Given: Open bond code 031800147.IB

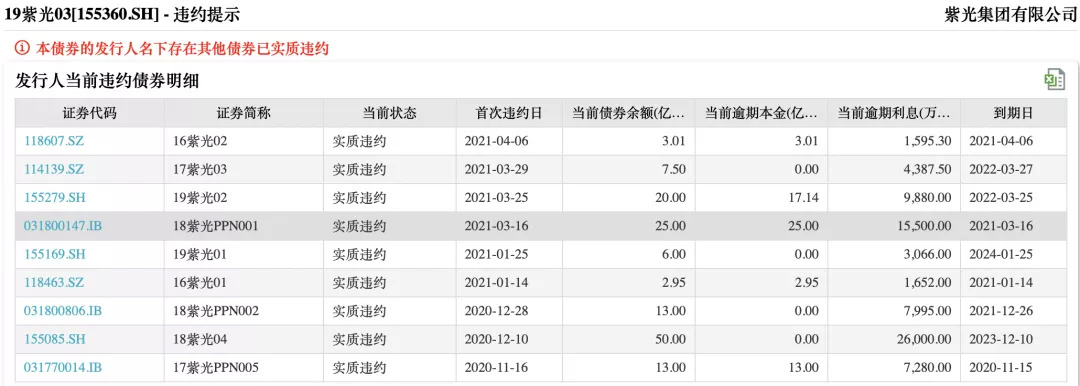Looking at the screenshot, I should point(63,225).
